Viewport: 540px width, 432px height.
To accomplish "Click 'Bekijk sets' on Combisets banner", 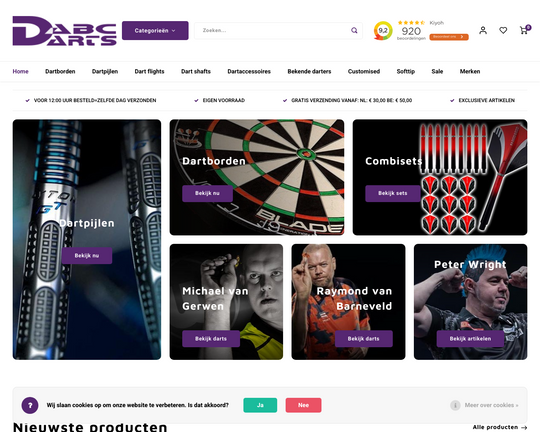I will point(393,193).
